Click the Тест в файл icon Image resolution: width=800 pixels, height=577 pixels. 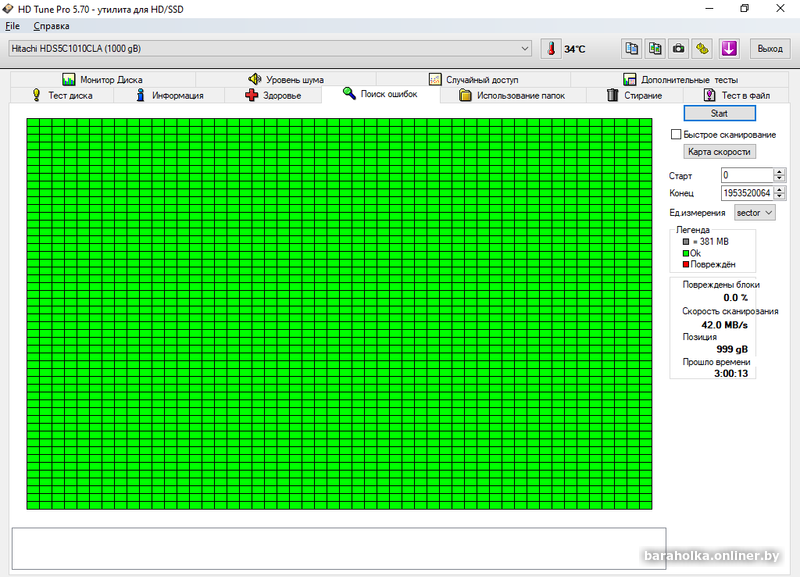[x=709, y=95]
